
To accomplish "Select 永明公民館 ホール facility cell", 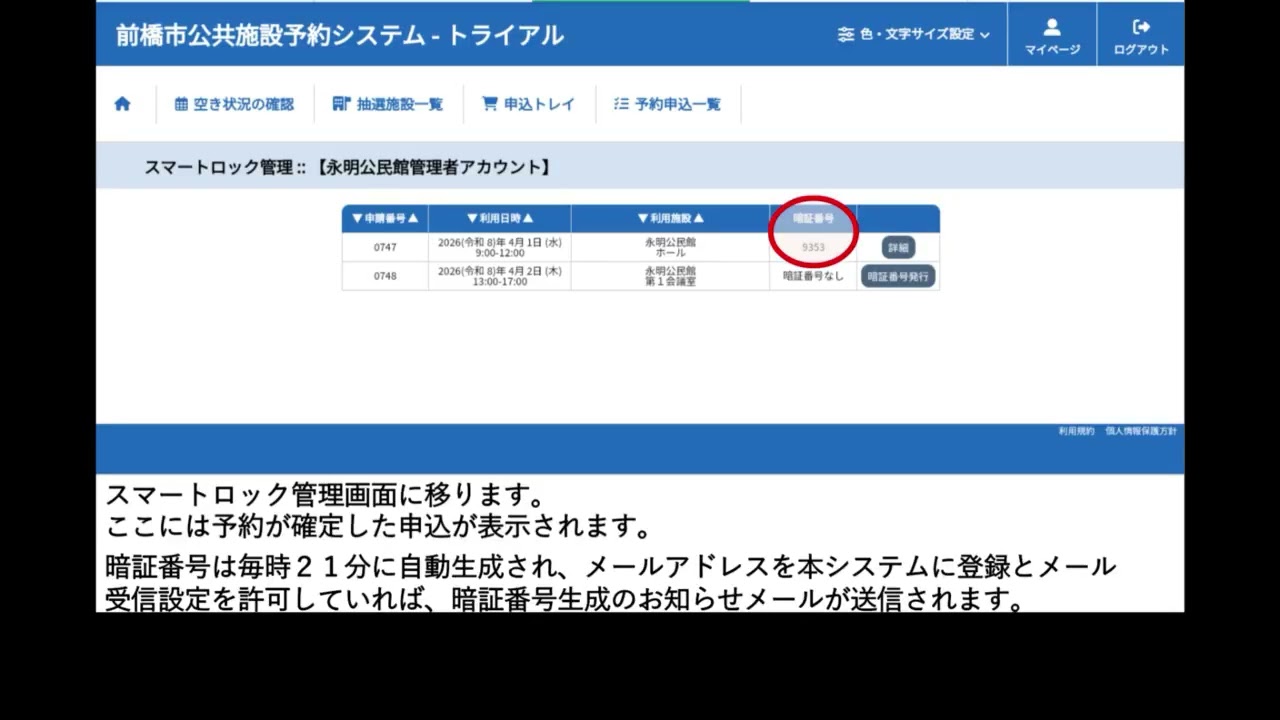I will (670, 247).
